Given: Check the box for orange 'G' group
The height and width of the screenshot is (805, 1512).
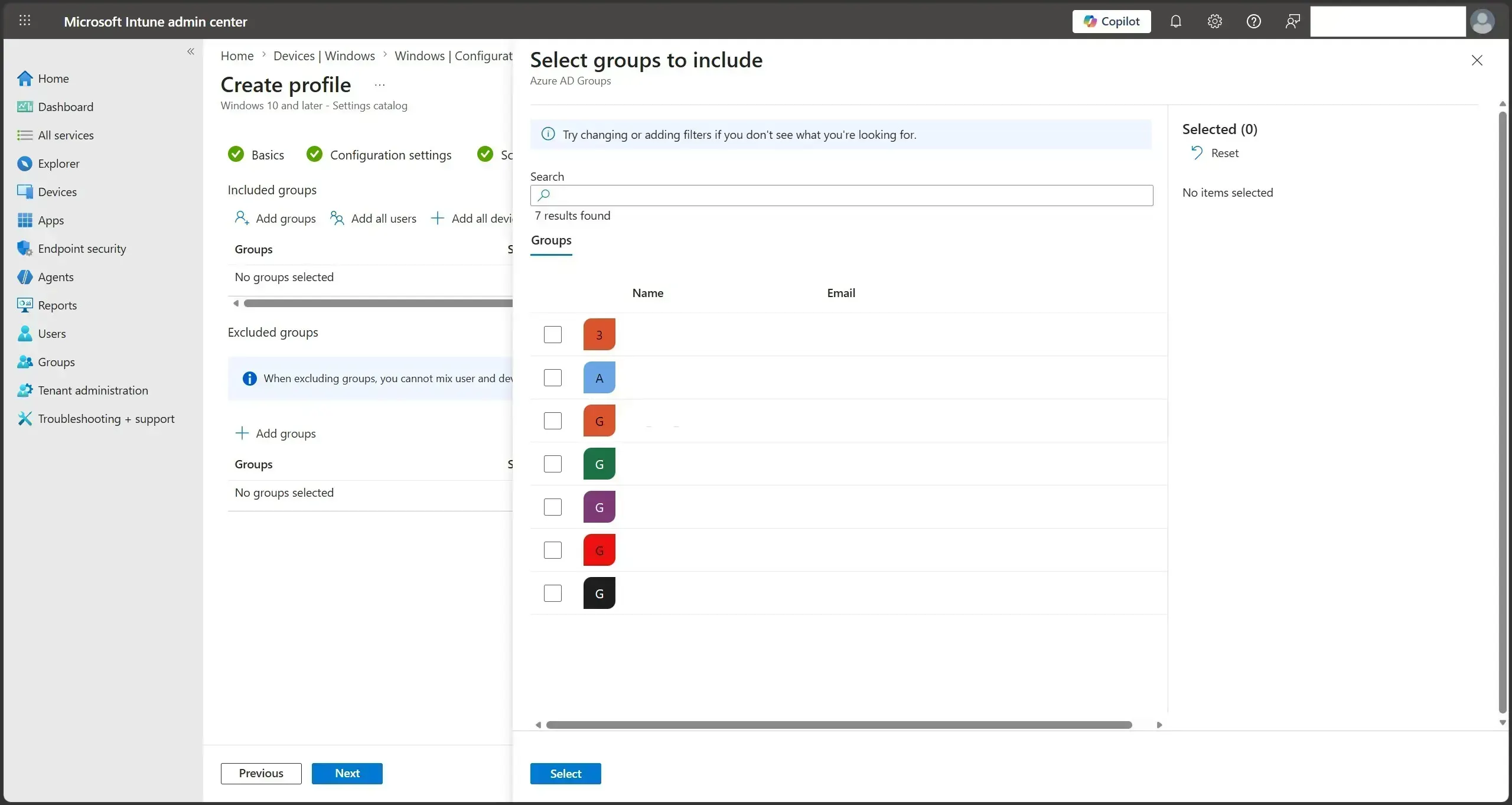Looking at the screenshot, I should pyautogui.click(x=553, y=421).
